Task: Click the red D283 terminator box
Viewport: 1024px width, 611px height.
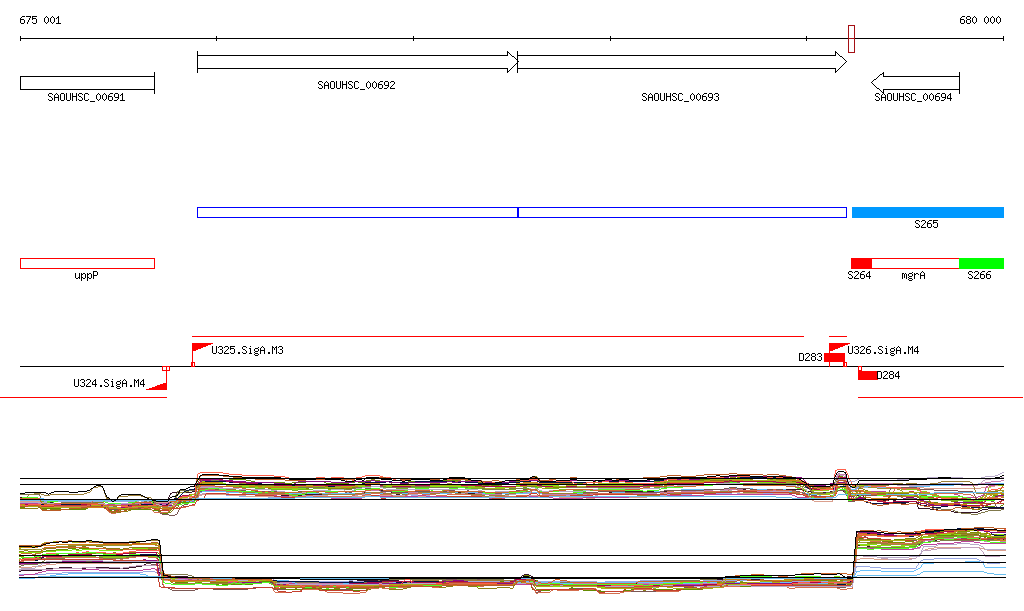Action: [834, 358]
